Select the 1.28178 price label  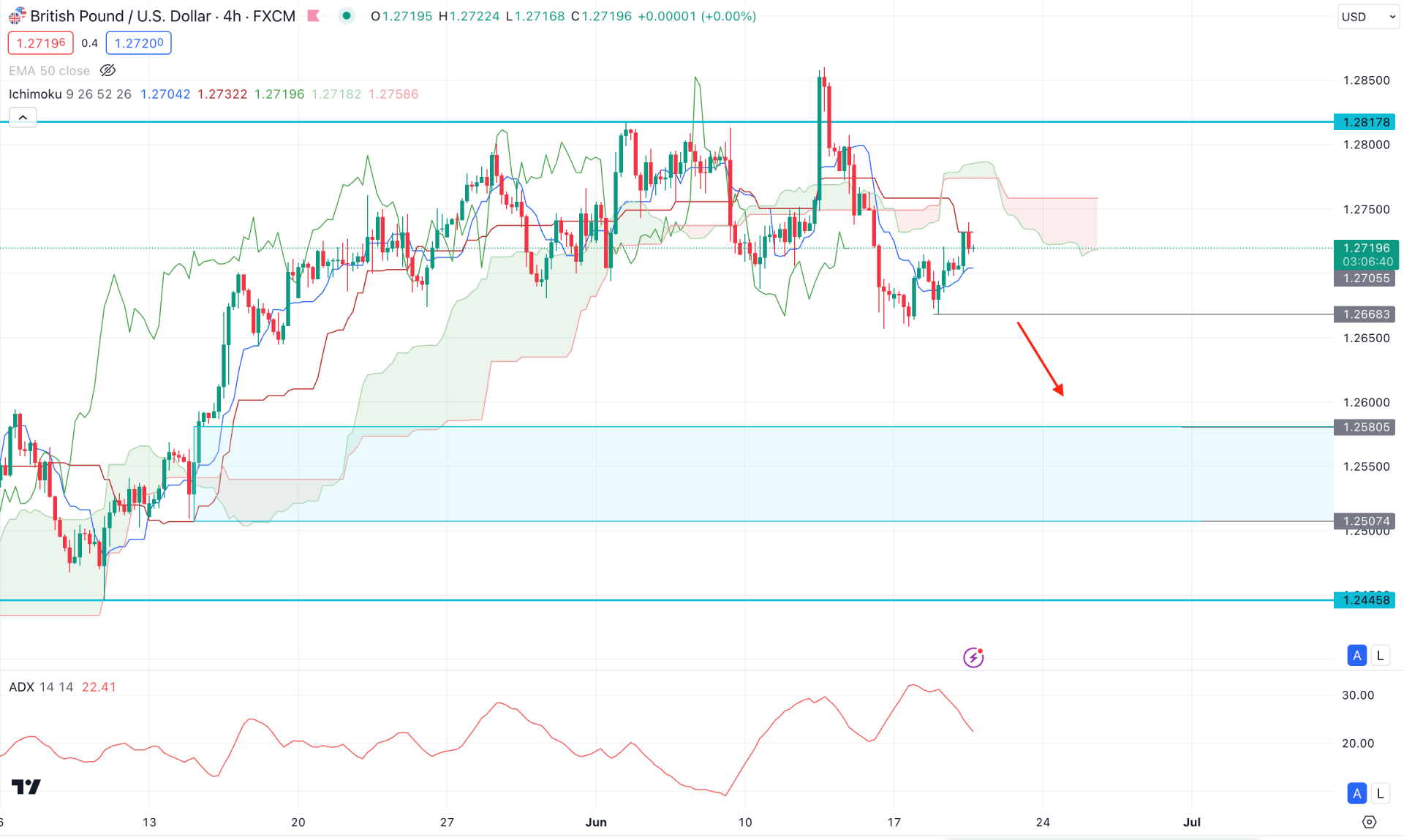tap(1365, 122)
